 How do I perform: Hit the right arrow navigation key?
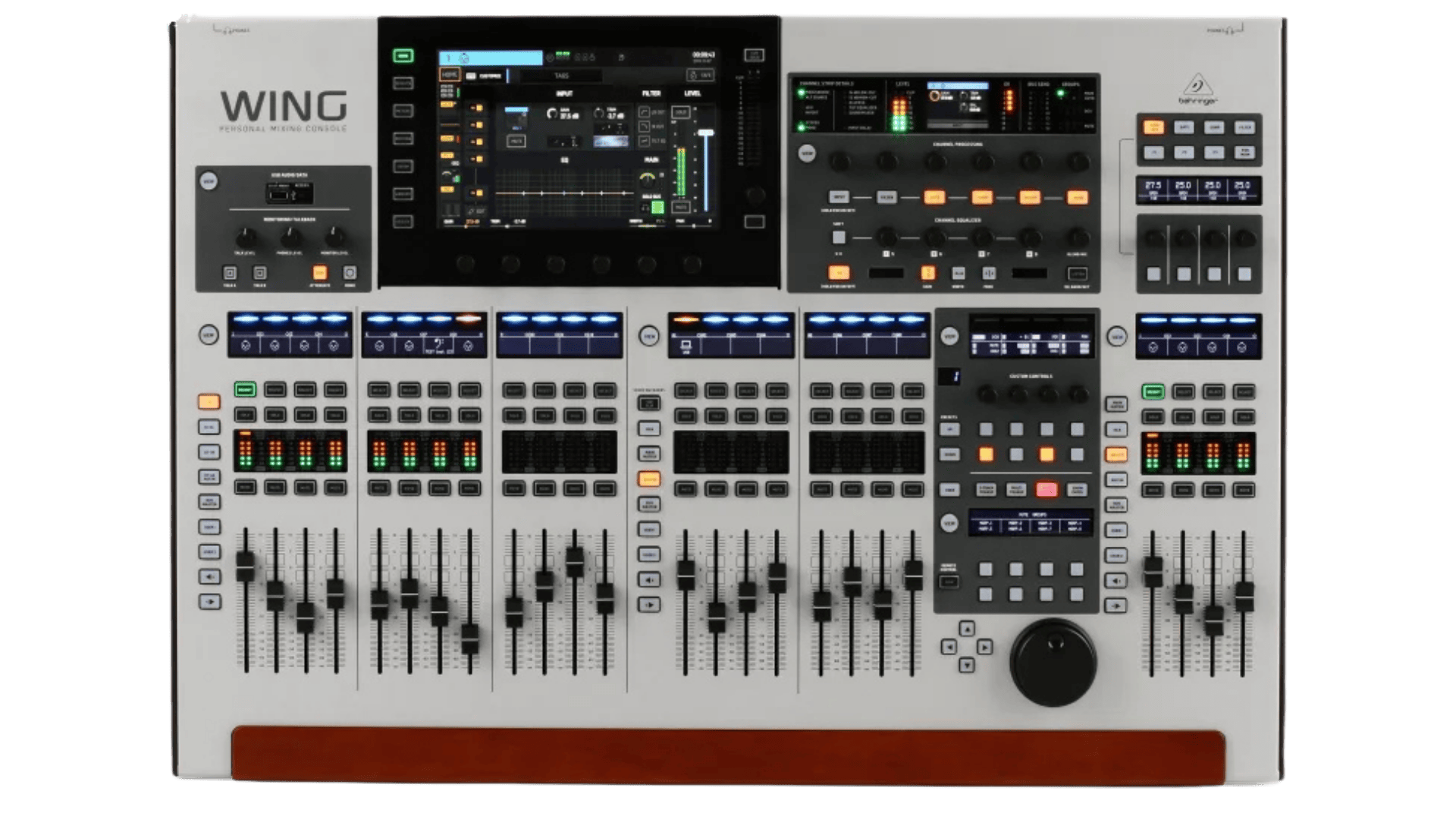tap(984, 647)
